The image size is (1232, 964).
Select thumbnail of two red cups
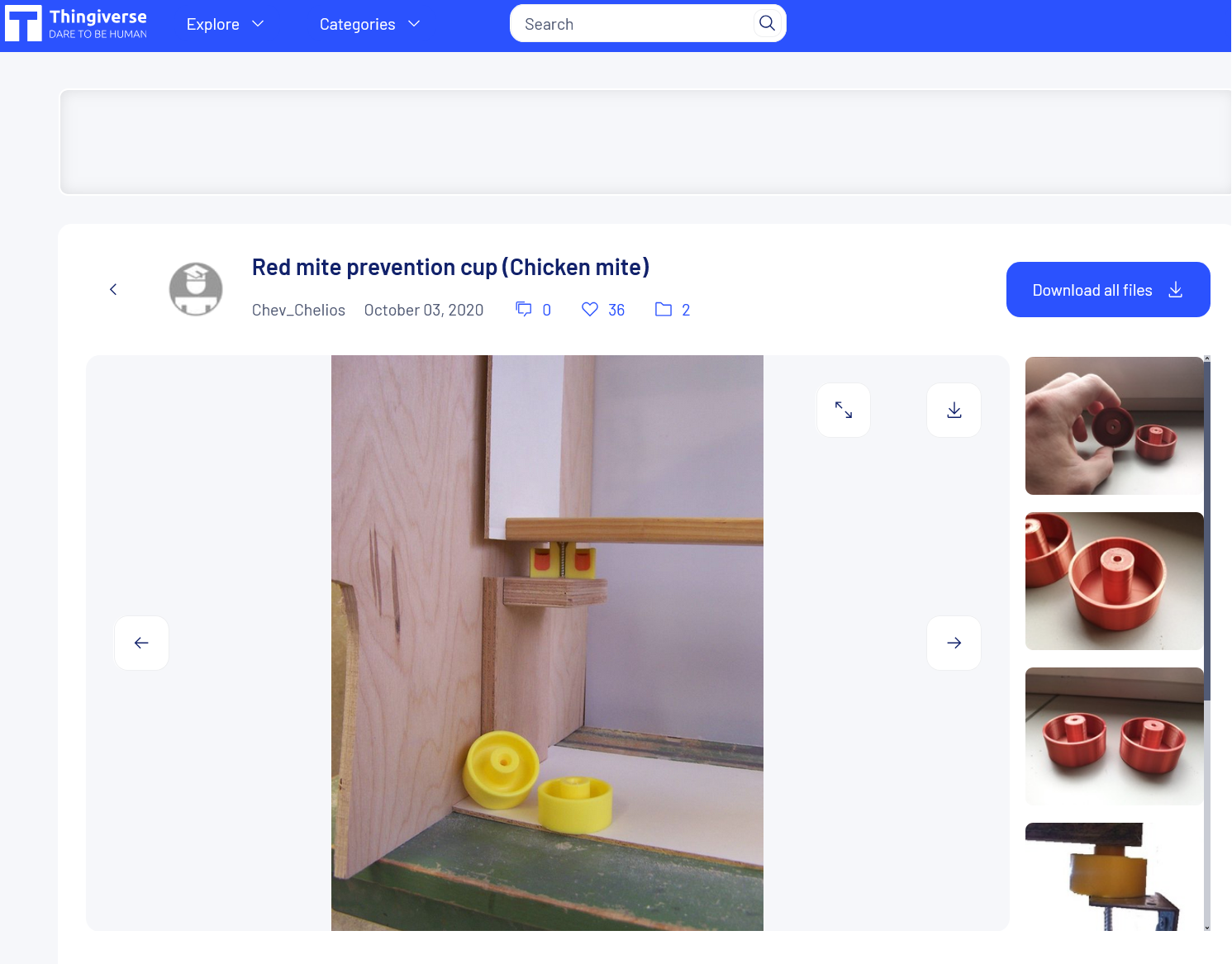1114,736
